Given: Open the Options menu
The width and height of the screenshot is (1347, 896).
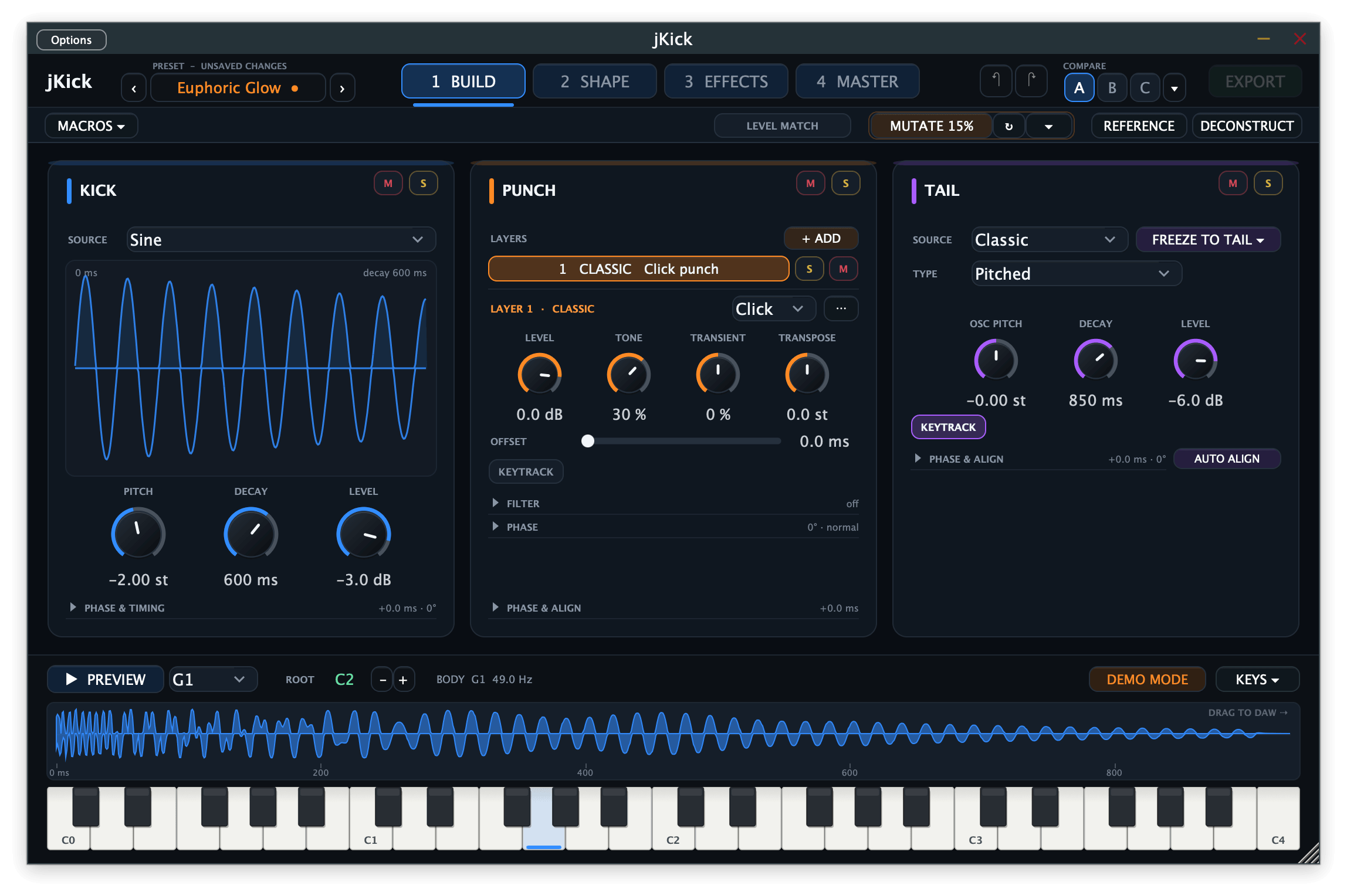Looking at the screenshot, I should (x=71, y=40).
